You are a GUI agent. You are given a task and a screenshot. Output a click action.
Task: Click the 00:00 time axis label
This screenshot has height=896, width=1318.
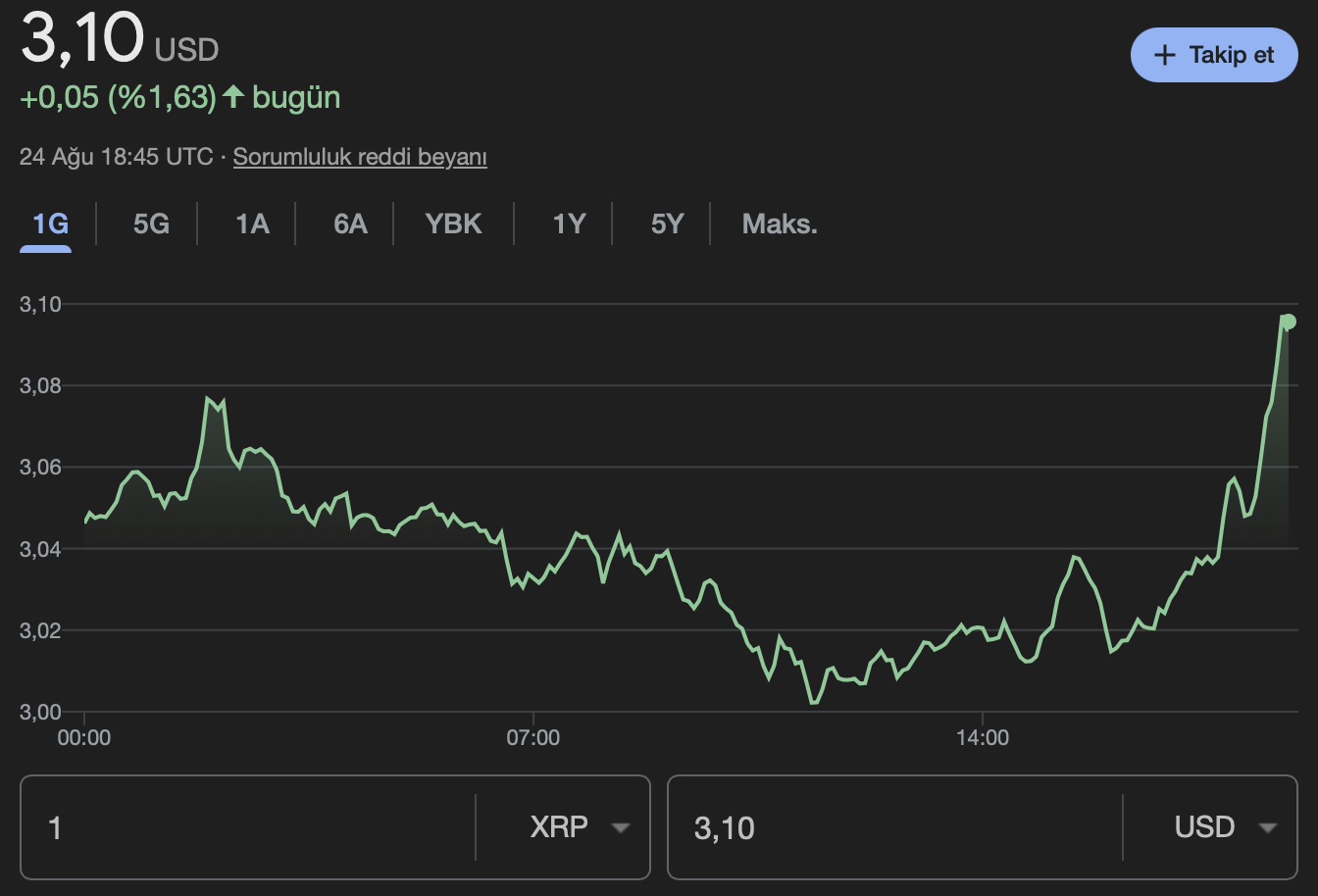pos(84,738)
